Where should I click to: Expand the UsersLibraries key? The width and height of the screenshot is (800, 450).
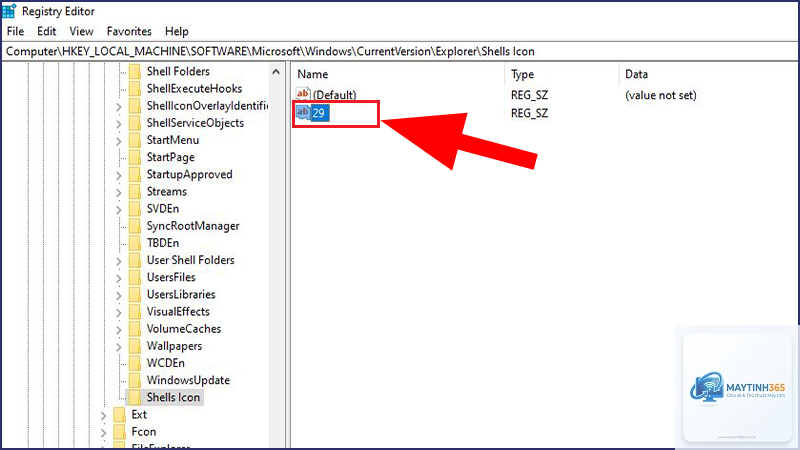pos(118,295)
